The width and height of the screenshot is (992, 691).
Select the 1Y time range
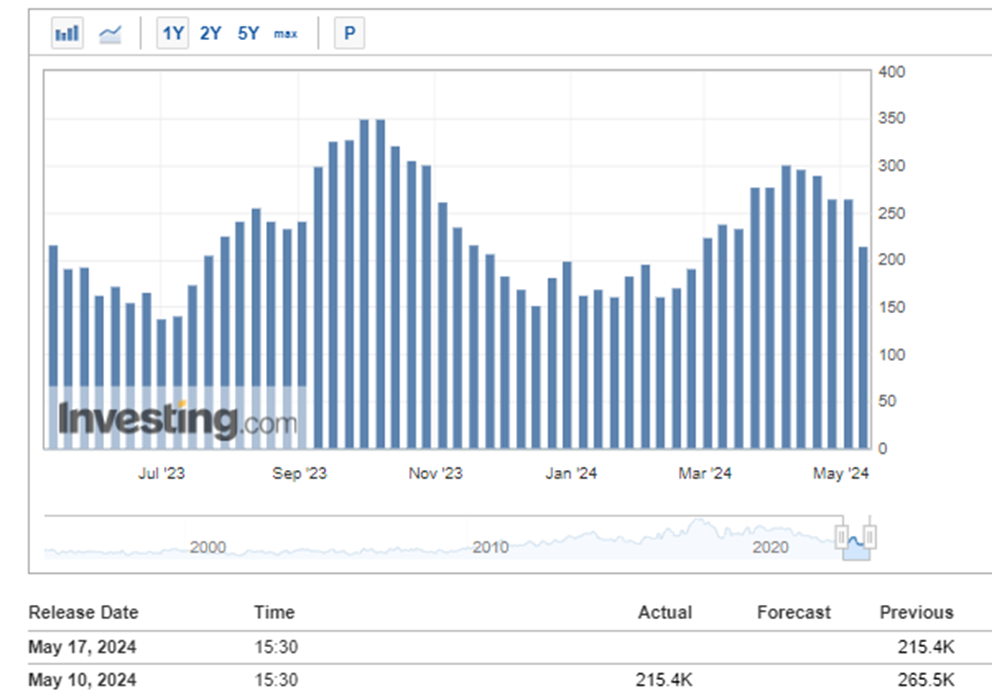coord(173,33)
